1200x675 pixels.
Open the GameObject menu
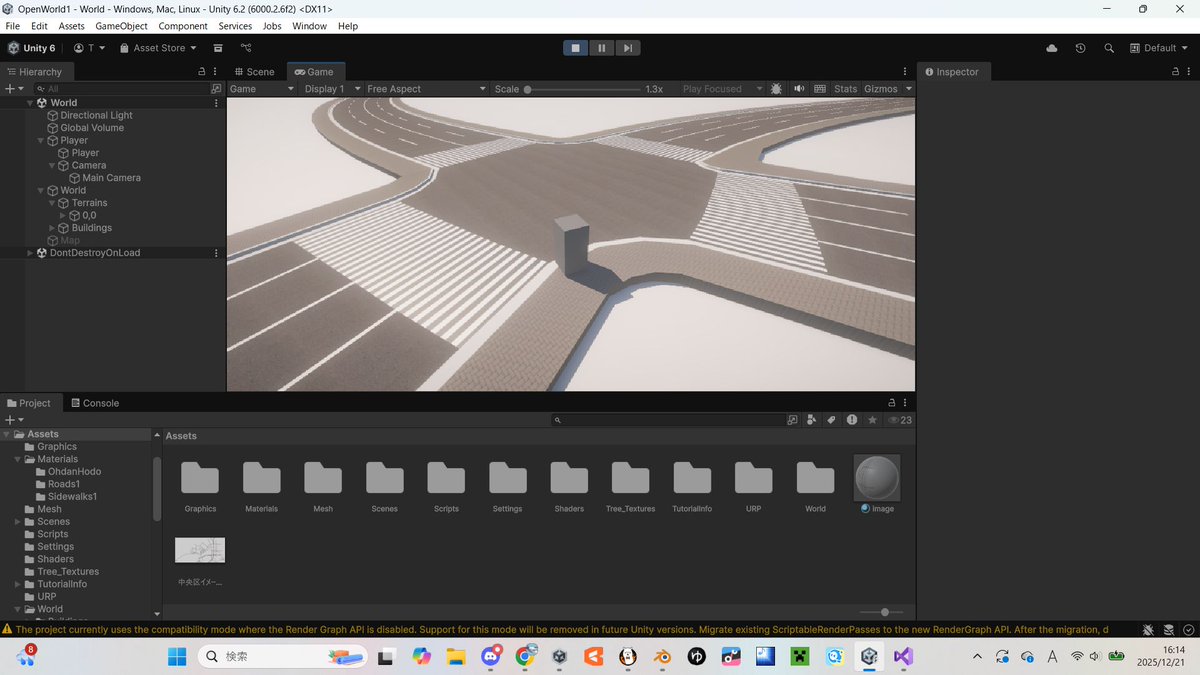pyautogui.click(x=120, y=26)
